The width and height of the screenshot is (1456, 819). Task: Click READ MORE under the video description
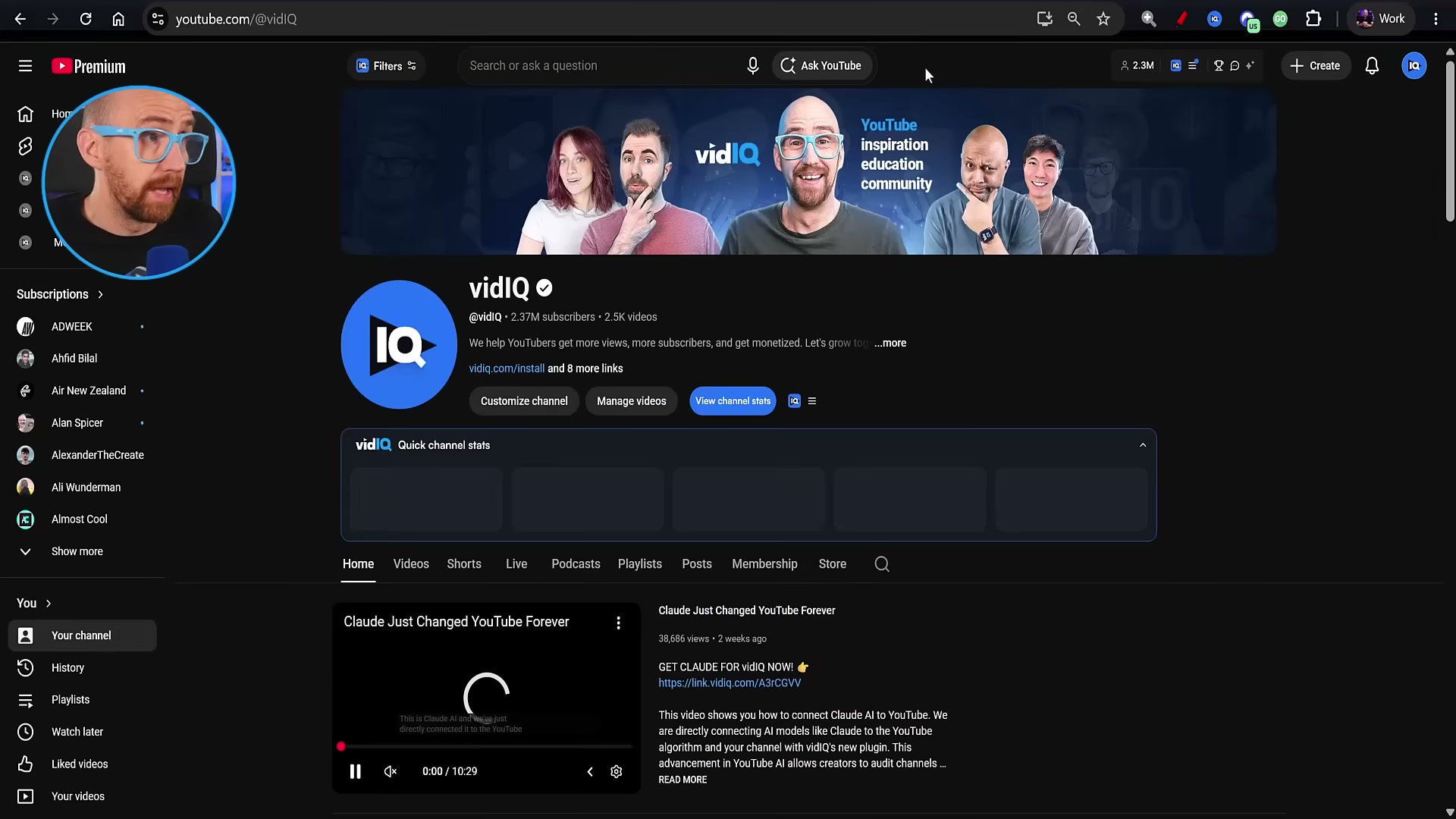point(682,780)
